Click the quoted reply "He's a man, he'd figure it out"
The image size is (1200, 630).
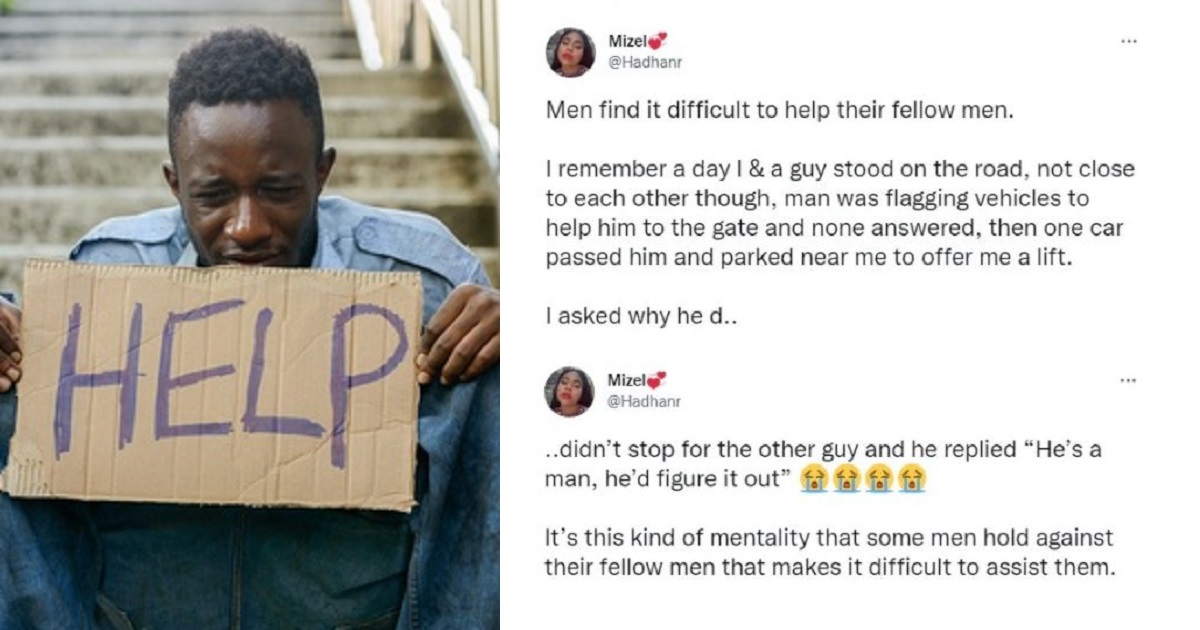823,465
